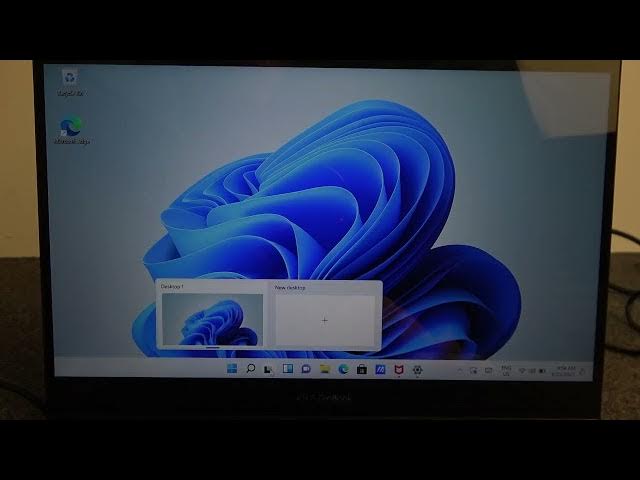Open the Windows Start menu

click(232, 369)
